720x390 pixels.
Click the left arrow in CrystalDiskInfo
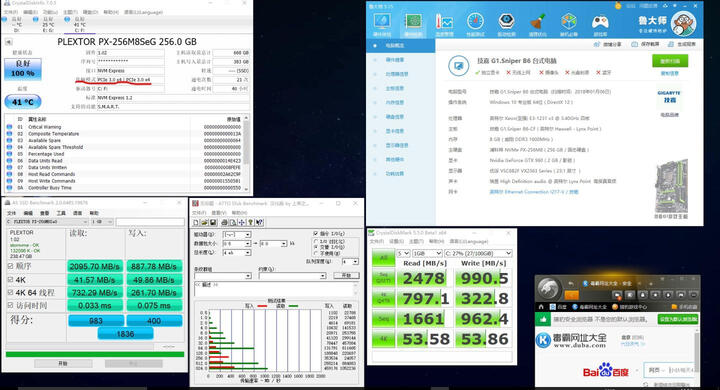[x=8, y=42]
